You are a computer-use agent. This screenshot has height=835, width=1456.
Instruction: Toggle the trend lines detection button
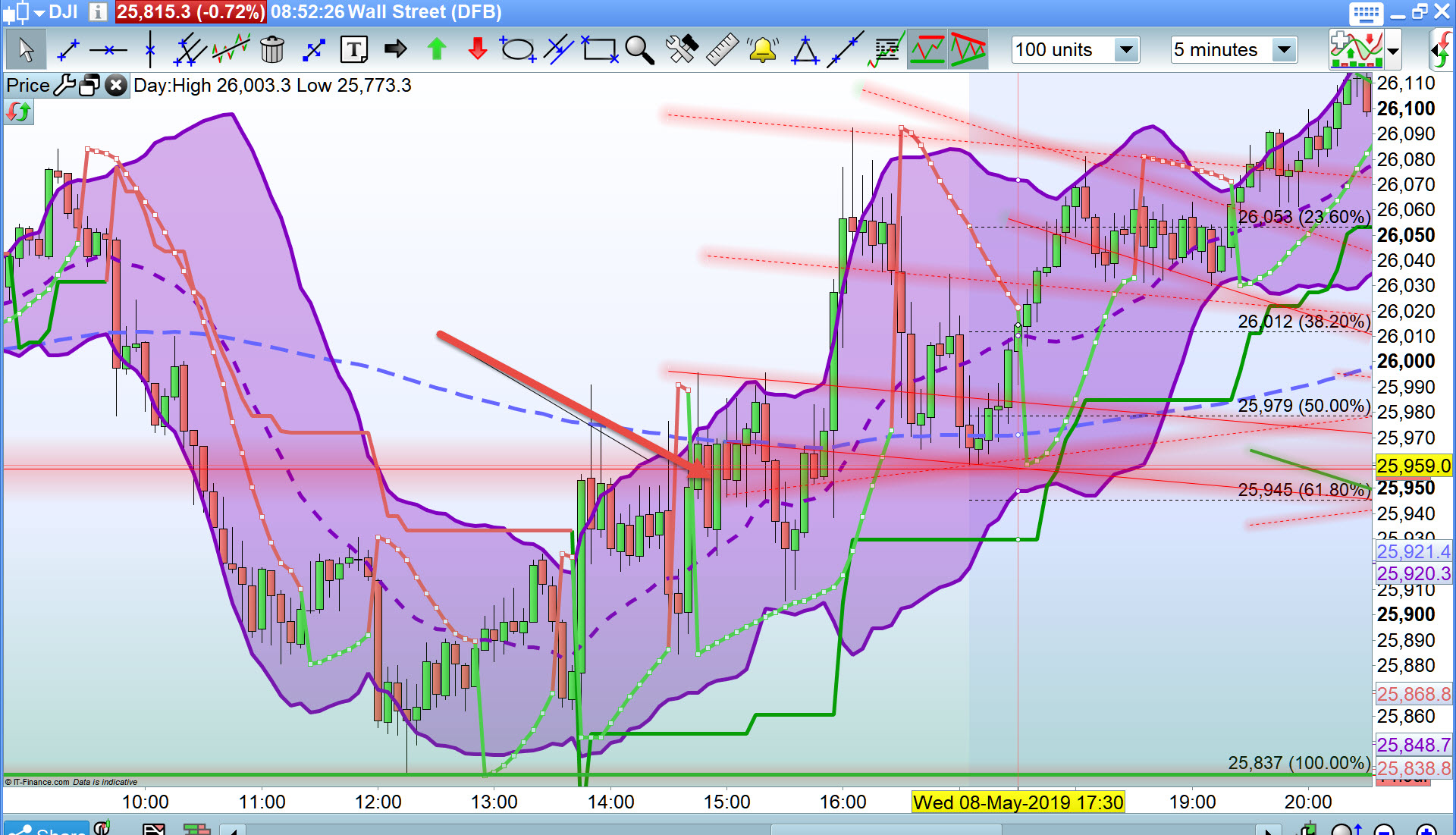pos(968,51)
